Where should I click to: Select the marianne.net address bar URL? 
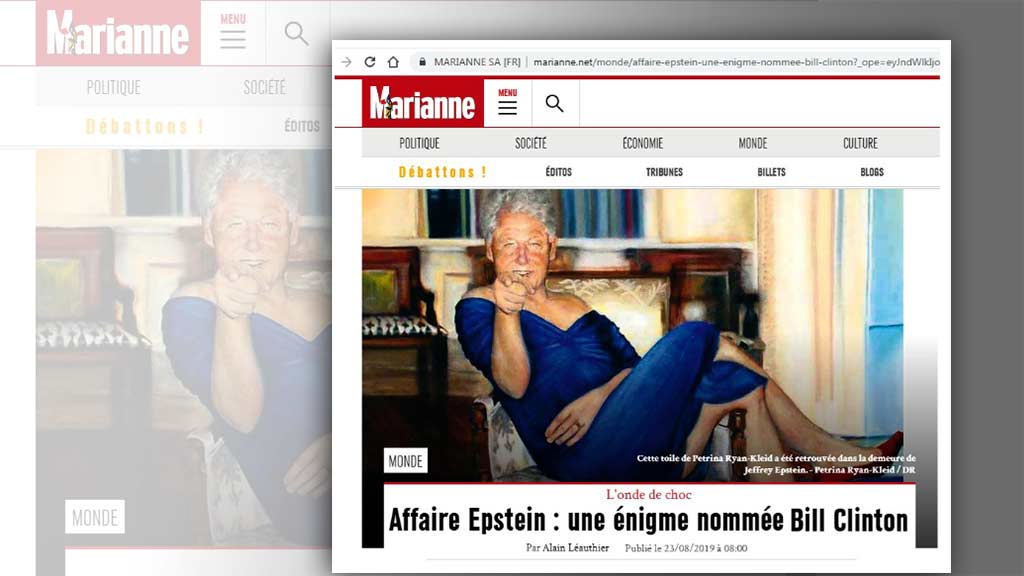[736, 62]
